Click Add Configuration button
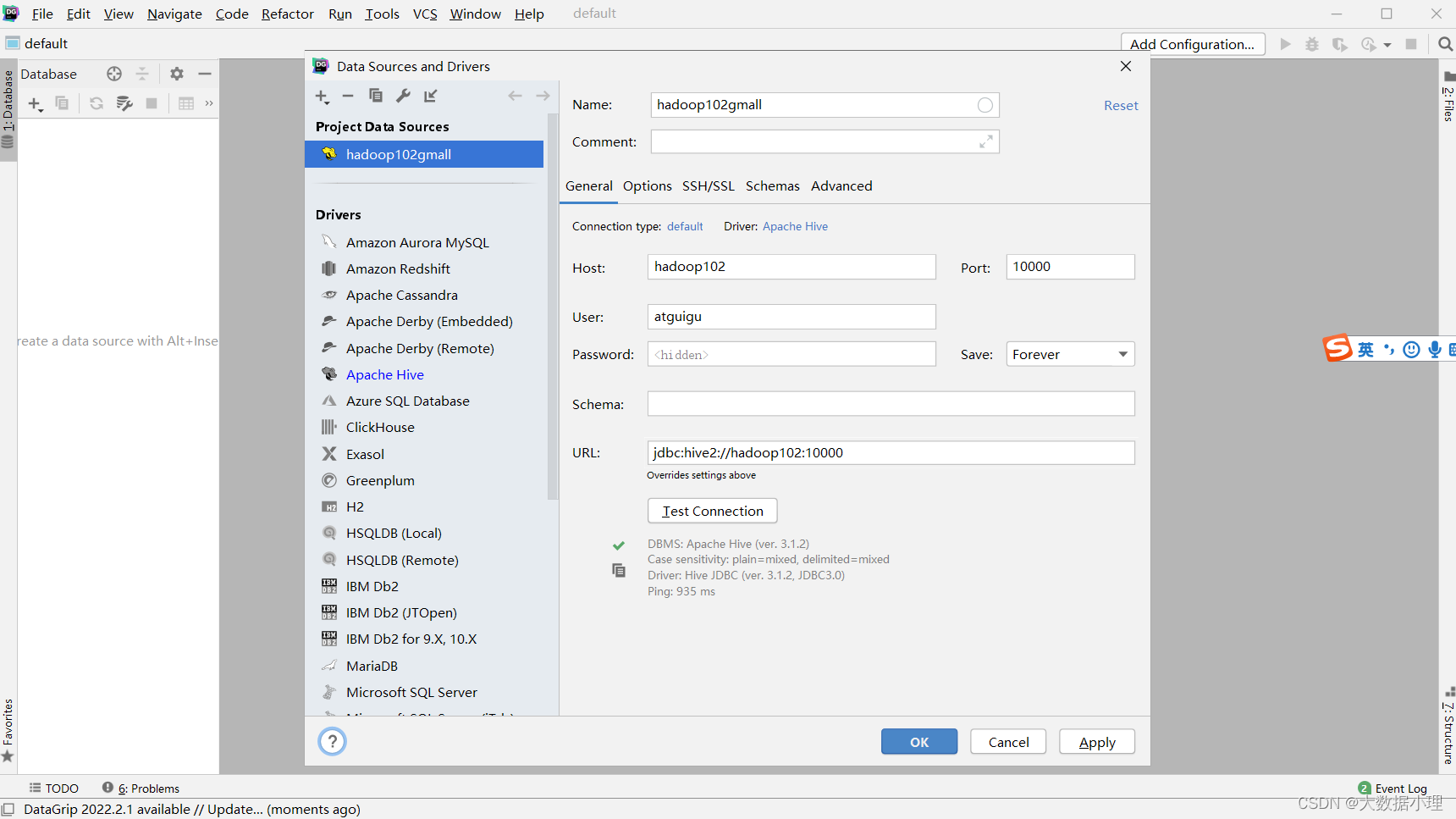Image resolution: width=1456 pixels, height=819 pixels. point(1193,44)
